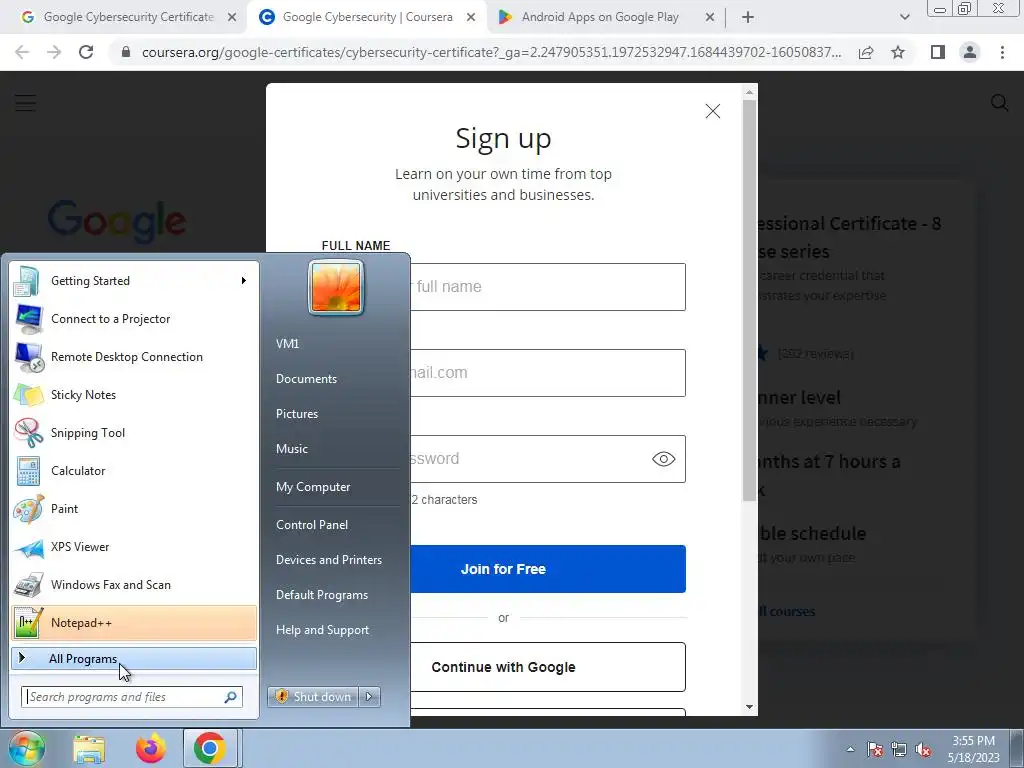
Task: Open File Explorer from taskbar
Action: (x=89, y=748)
